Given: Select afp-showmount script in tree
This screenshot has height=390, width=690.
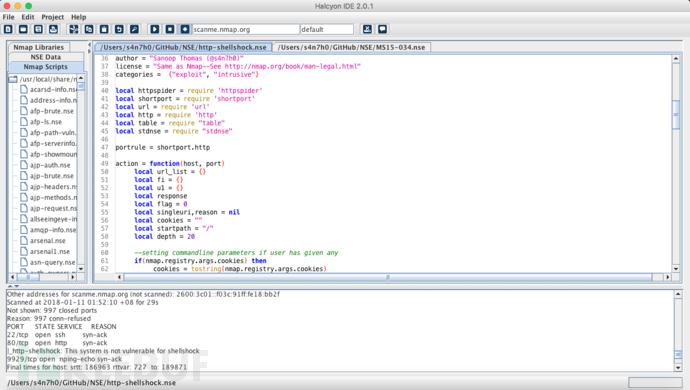Looking at the screenshot, I should [48, 154].
